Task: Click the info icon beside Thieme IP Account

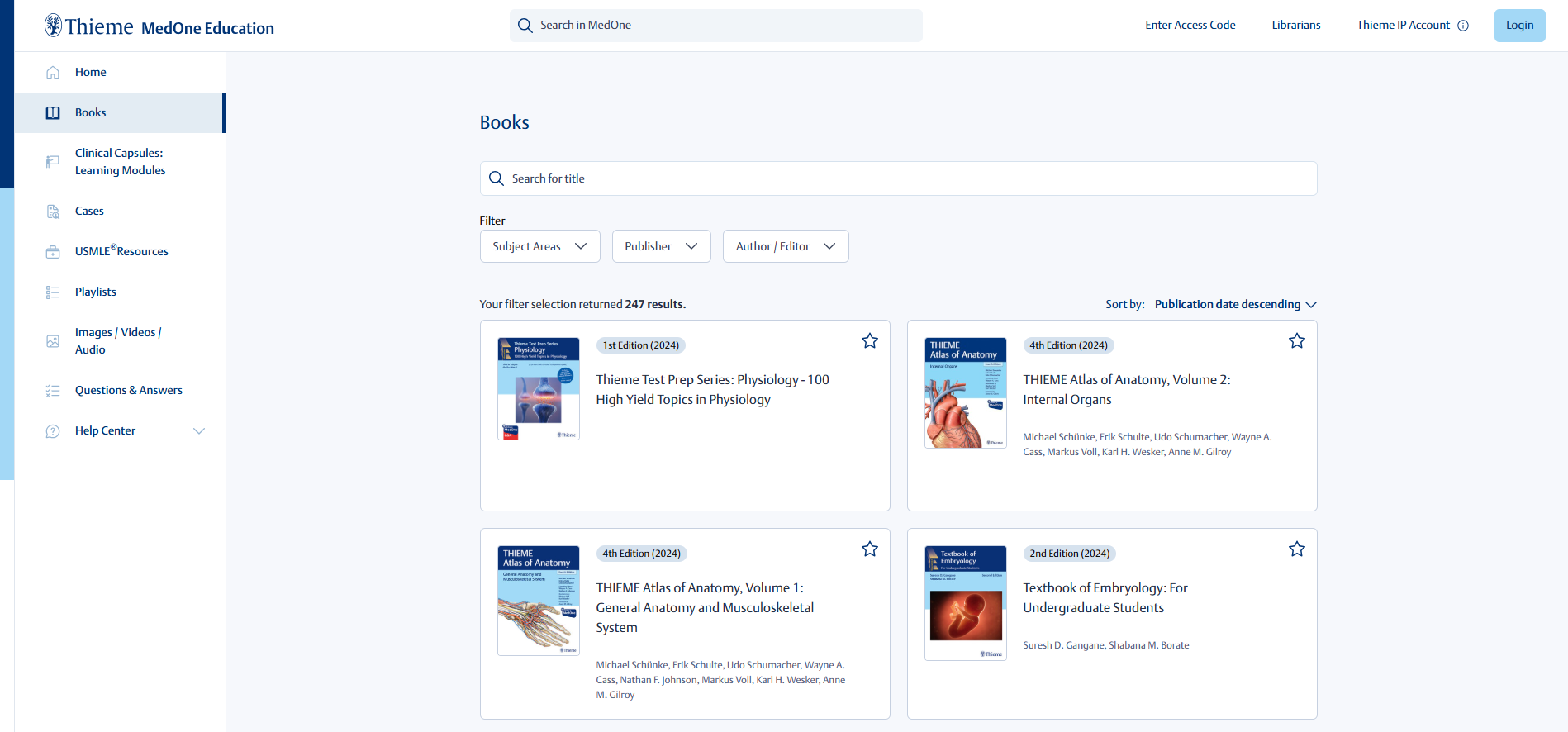Action: (x=1463, y=26)
